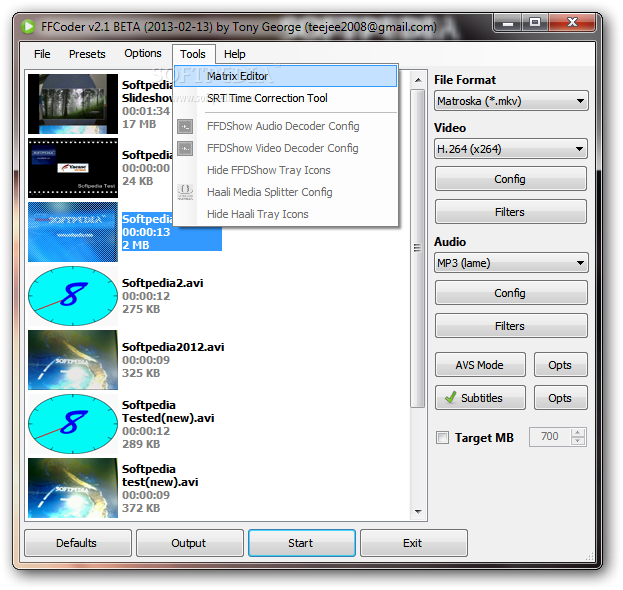Choose Hide FFDShow Tray Icons

pos(286,170)
